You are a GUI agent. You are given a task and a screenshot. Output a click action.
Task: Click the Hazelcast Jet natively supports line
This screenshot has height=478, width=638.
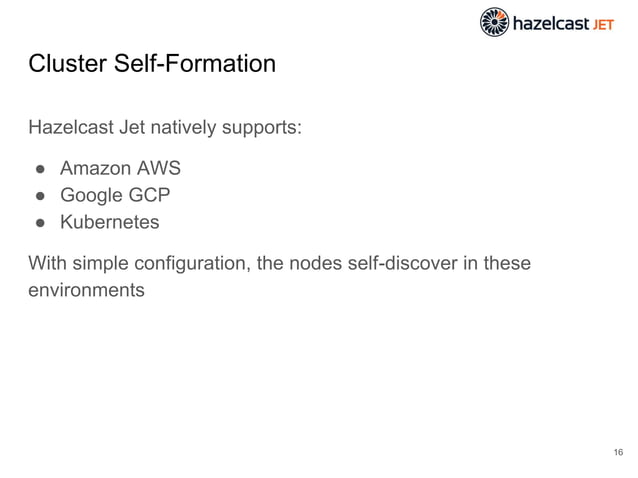(x=165, y=127)
